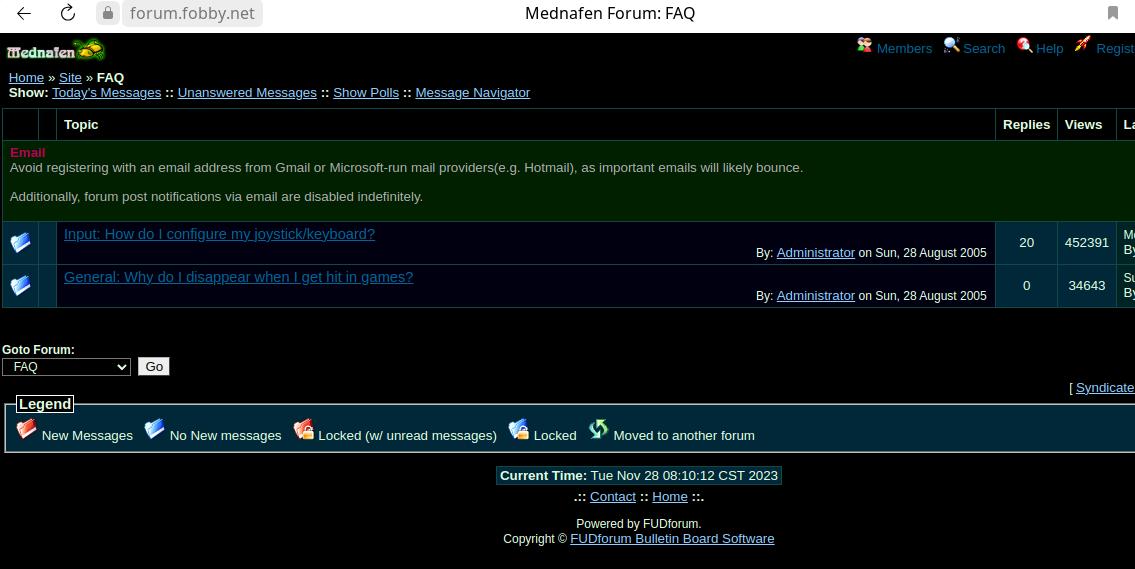Click the footer Home link

click(670, 497)
